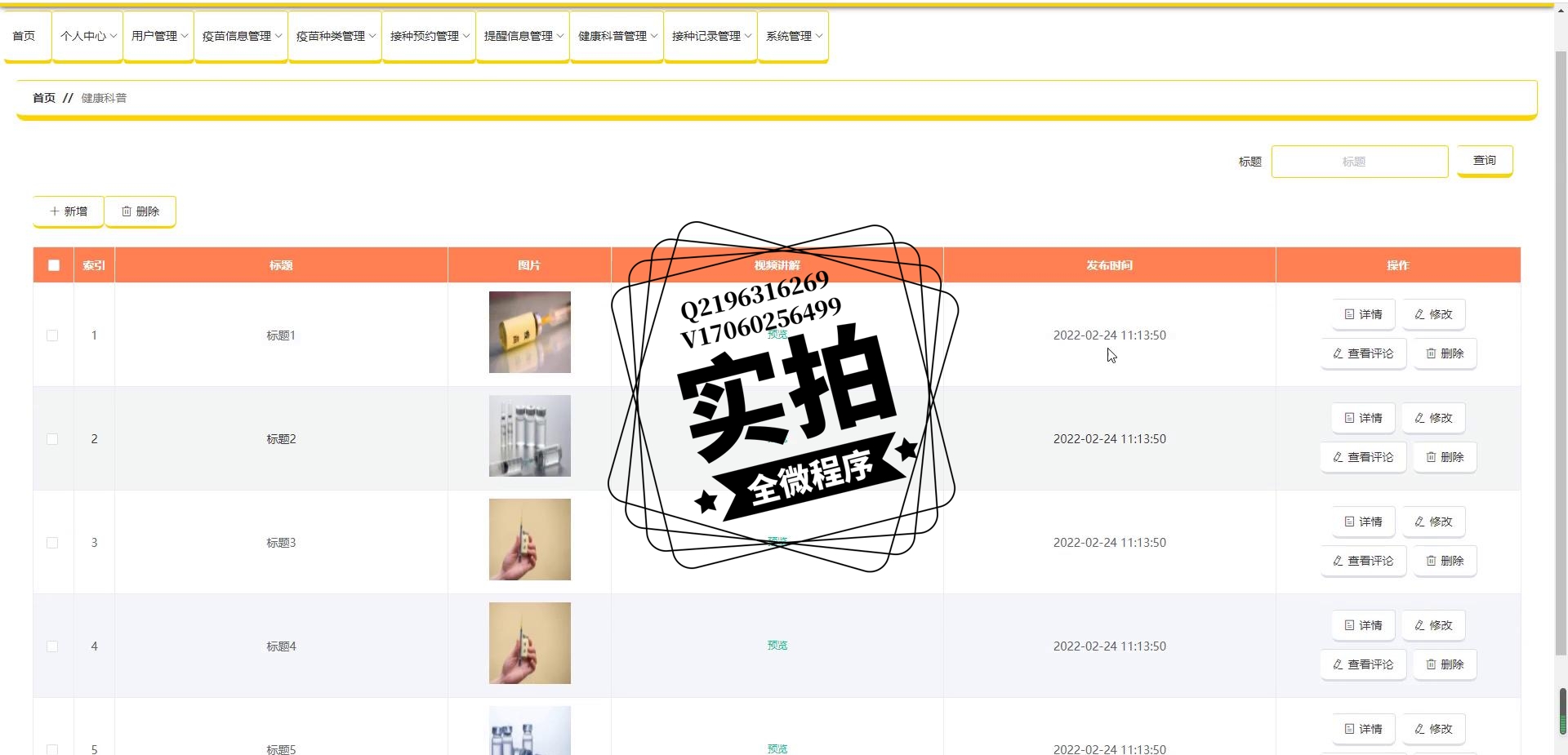Click the plus icon in 新增 button
Image resolution: width=1568 pixels, height=755 pixels.
[x=55, y=211]
